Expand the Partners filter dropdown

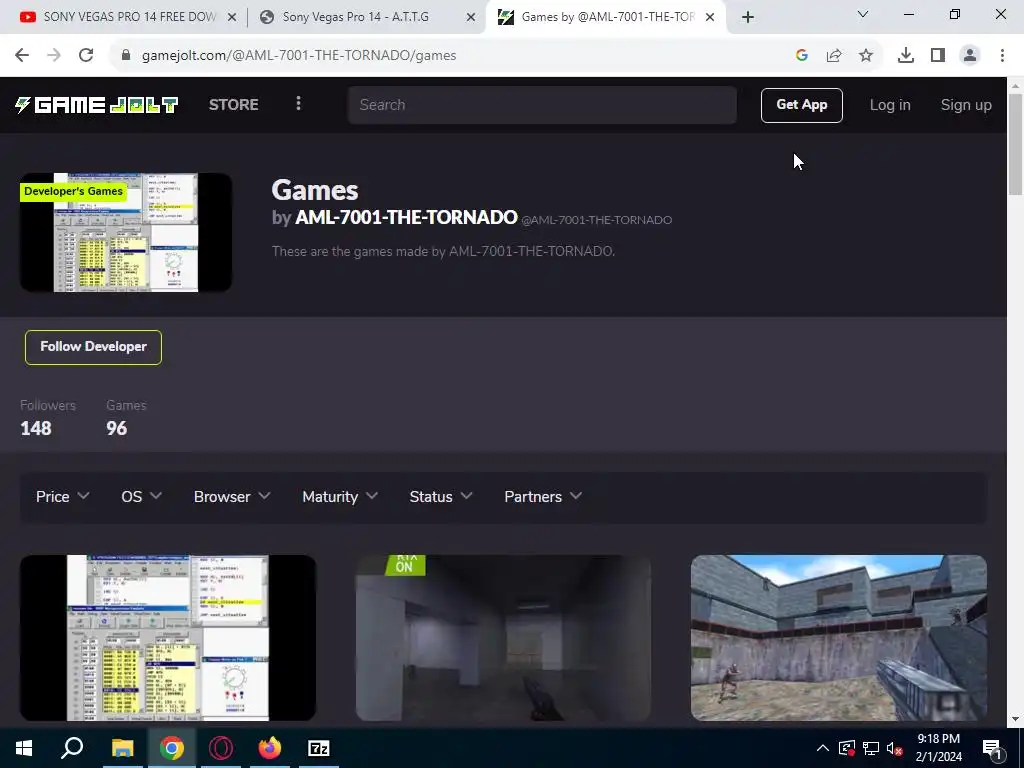point(543,497)
